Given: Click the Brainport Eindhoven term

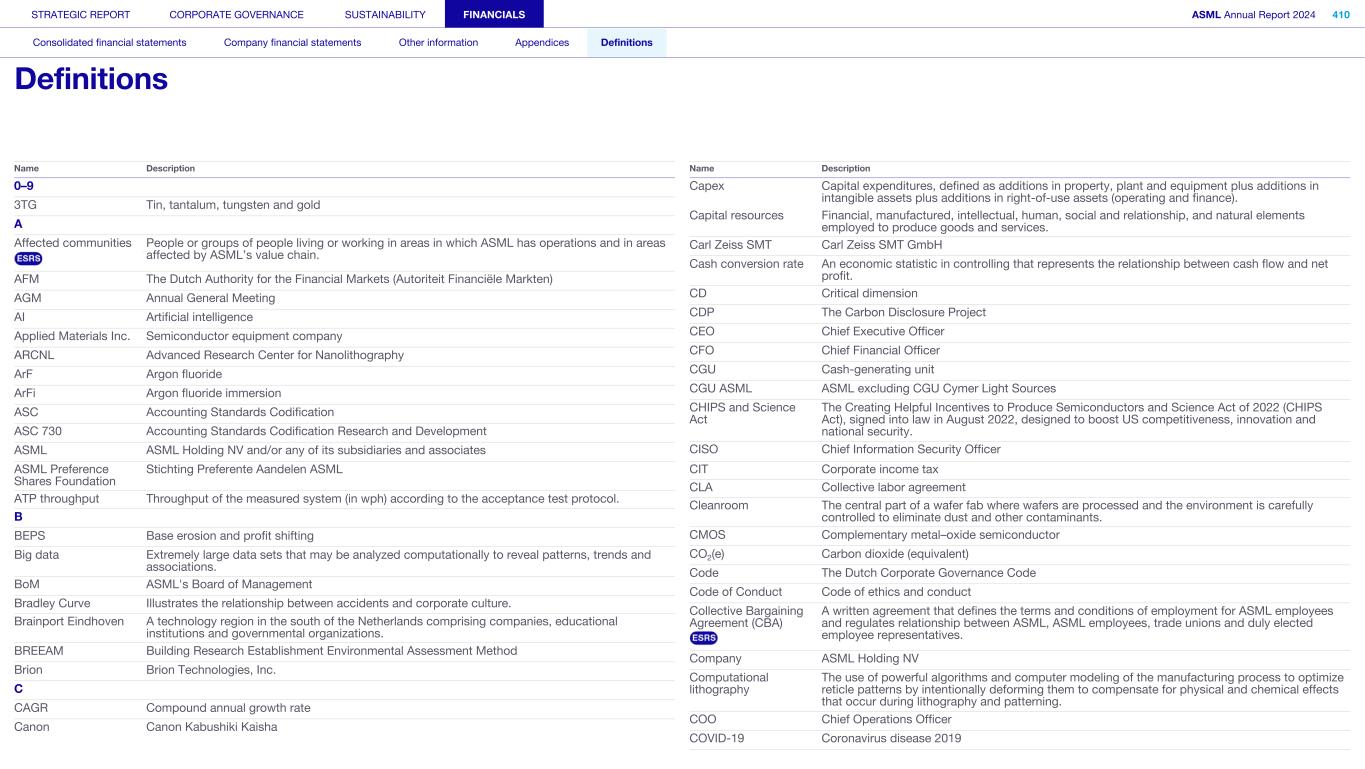Looking at the screenshot, I should click(x=69, y=621).
